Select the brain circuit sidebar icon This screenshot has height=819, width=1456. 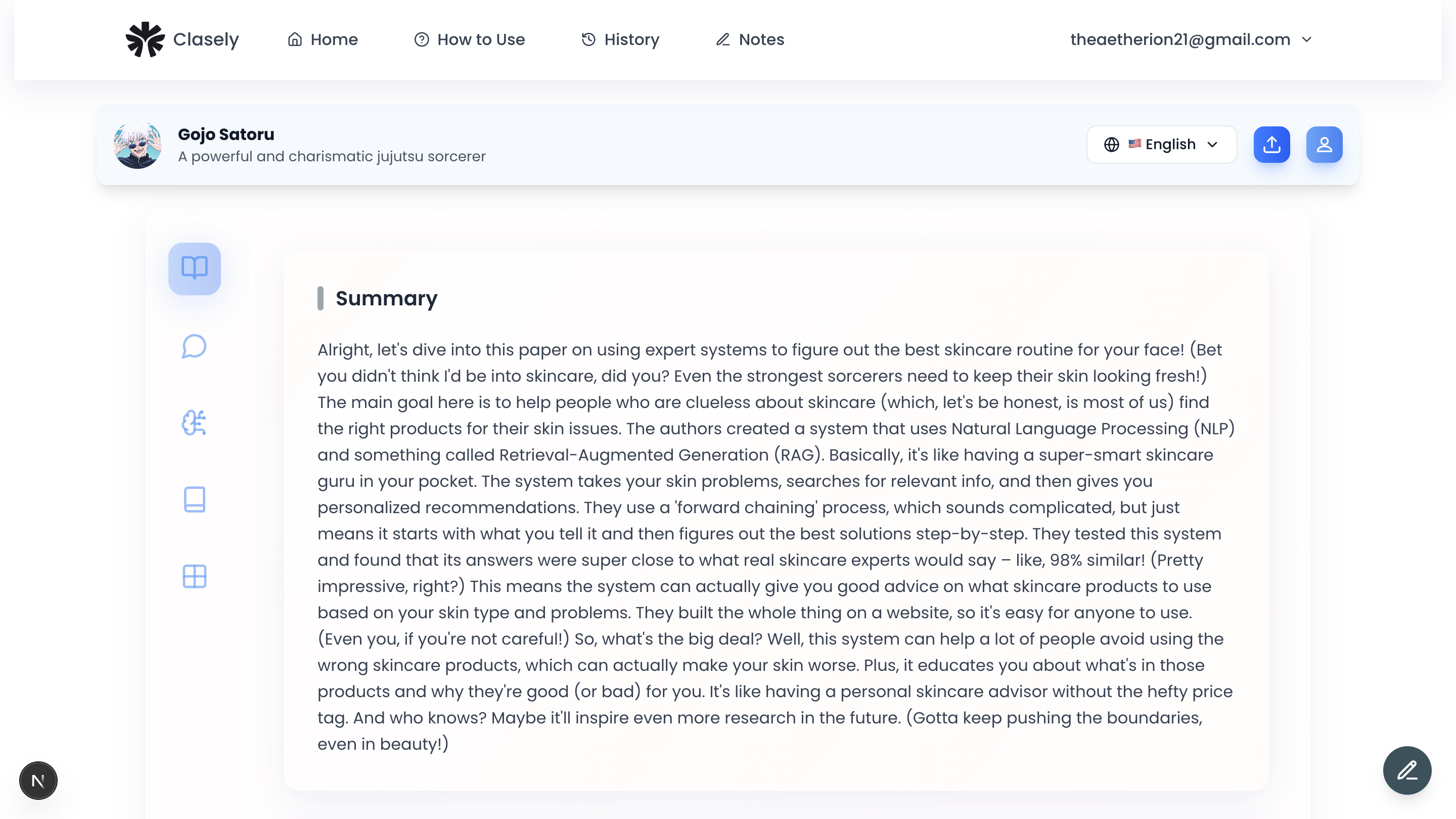(195, 423)
